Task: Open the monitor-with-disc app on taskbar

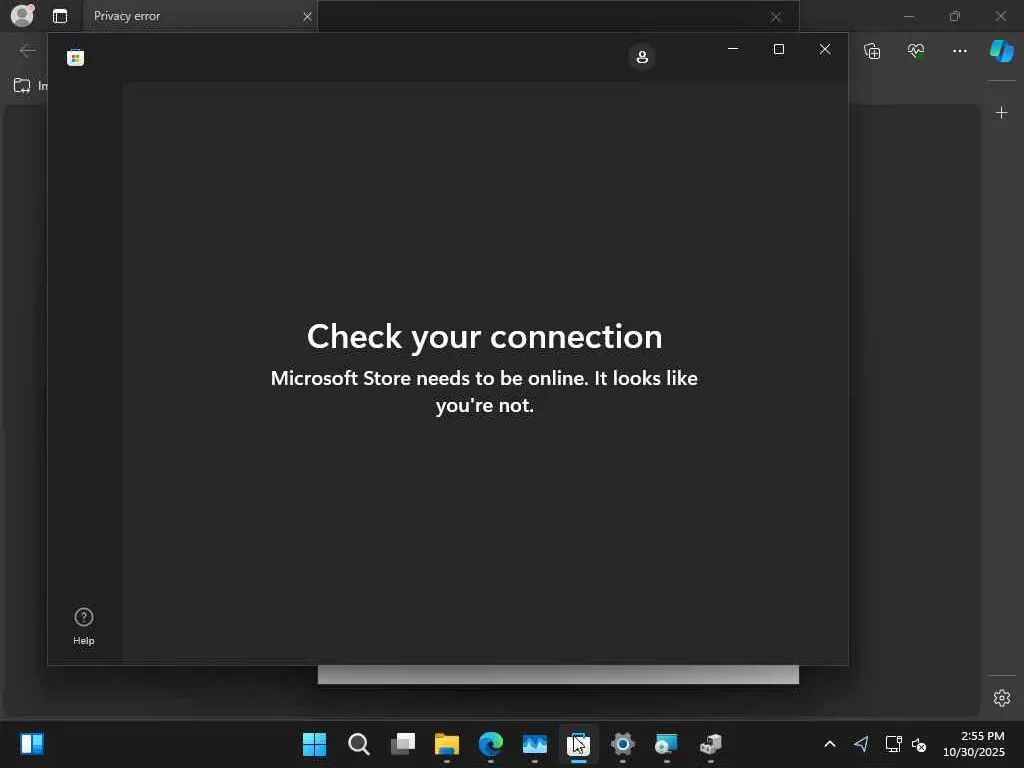Action: point(667,744)
